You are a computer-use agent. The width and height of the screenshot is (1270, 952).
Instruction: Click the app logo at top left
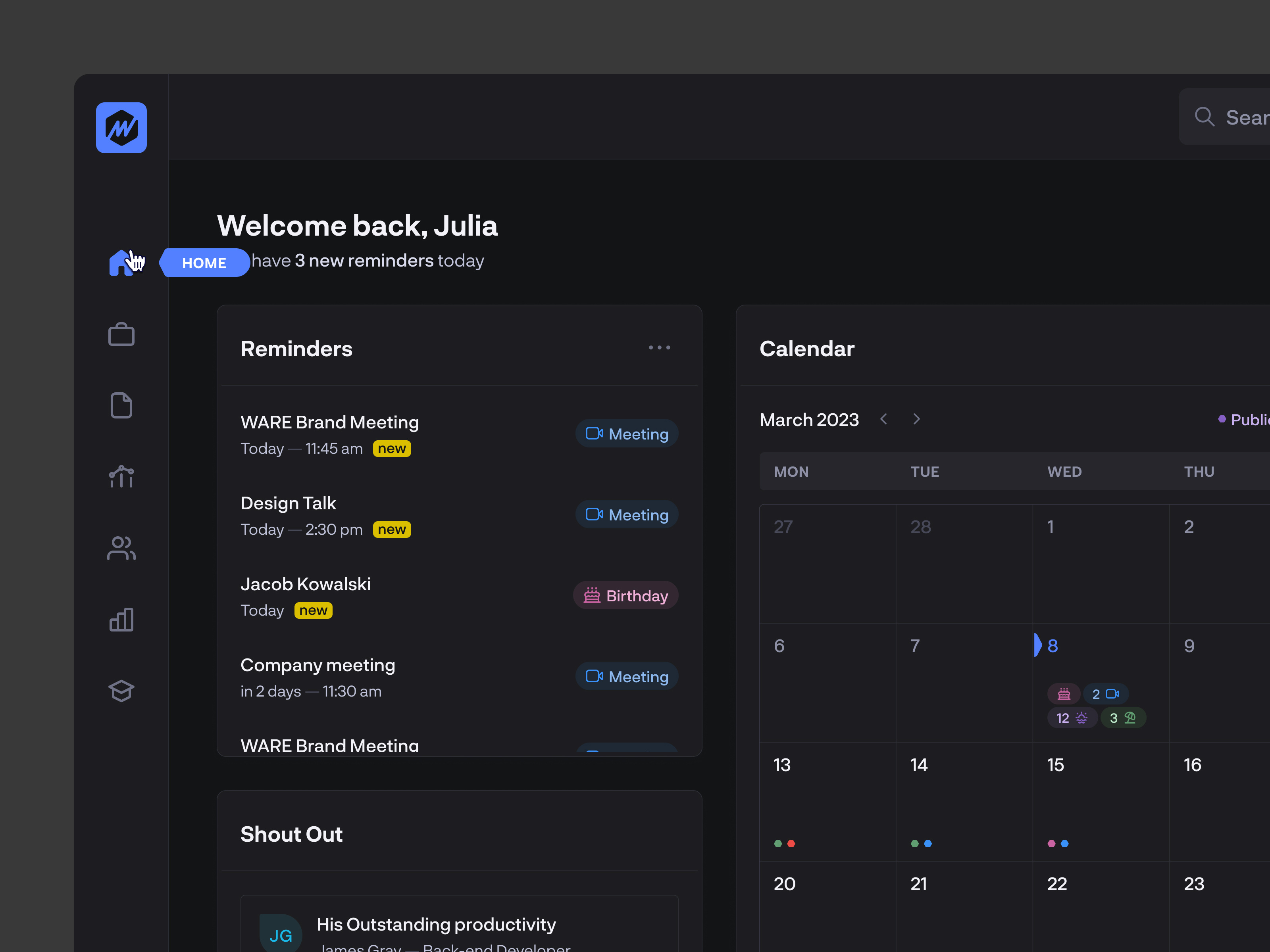121,127
